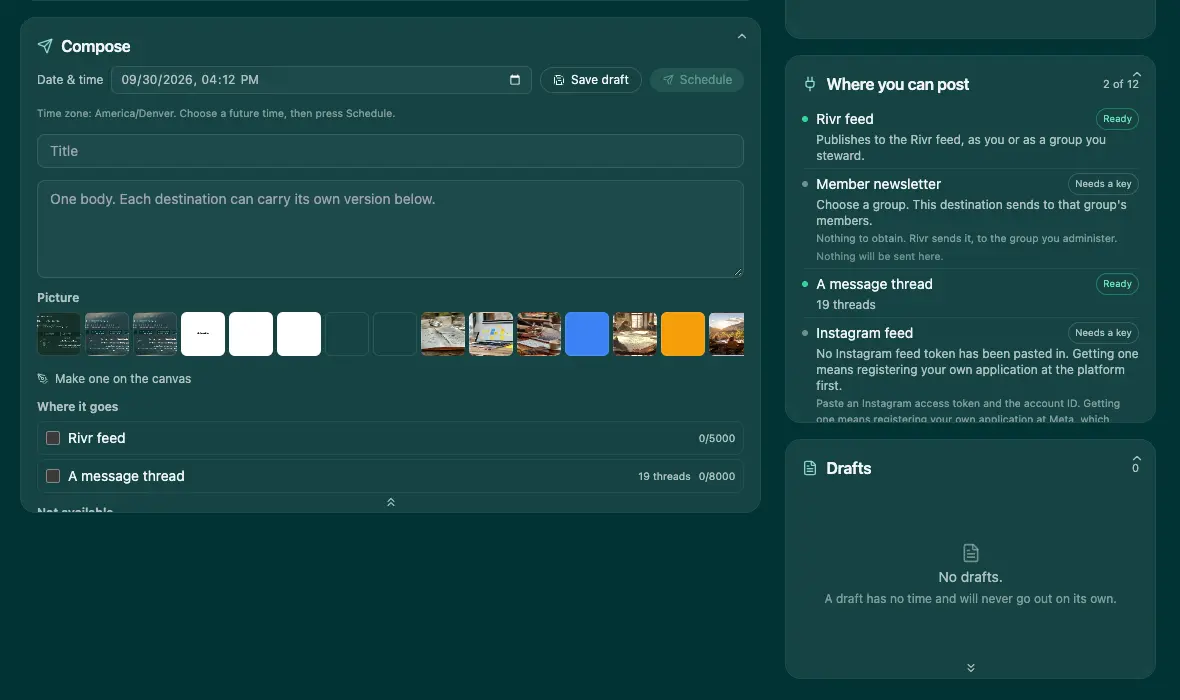Click the chevron above the Drafts count

1136,458
